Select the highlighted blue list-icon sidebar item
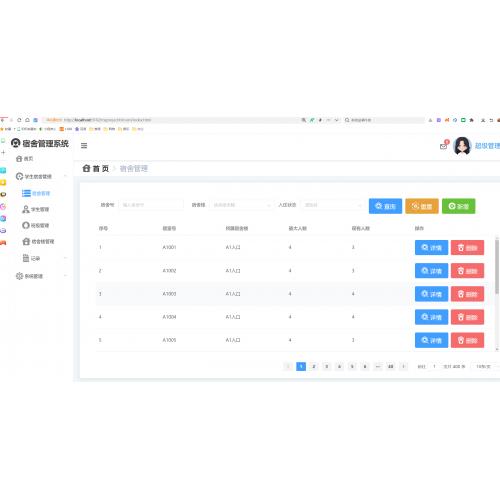500x500 pixels. point(36,193)
